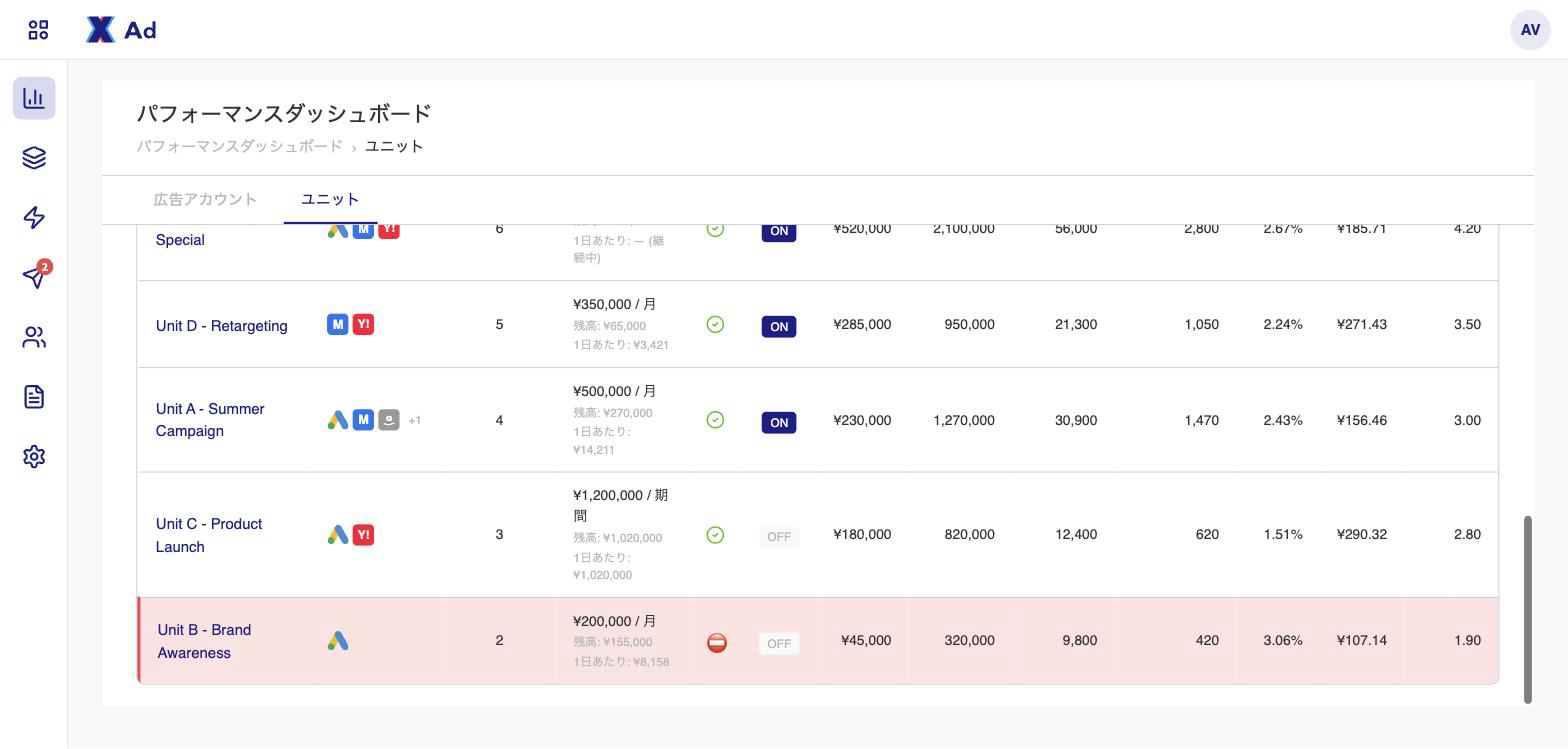Click Yahoo icon in Unit D row

364,325
